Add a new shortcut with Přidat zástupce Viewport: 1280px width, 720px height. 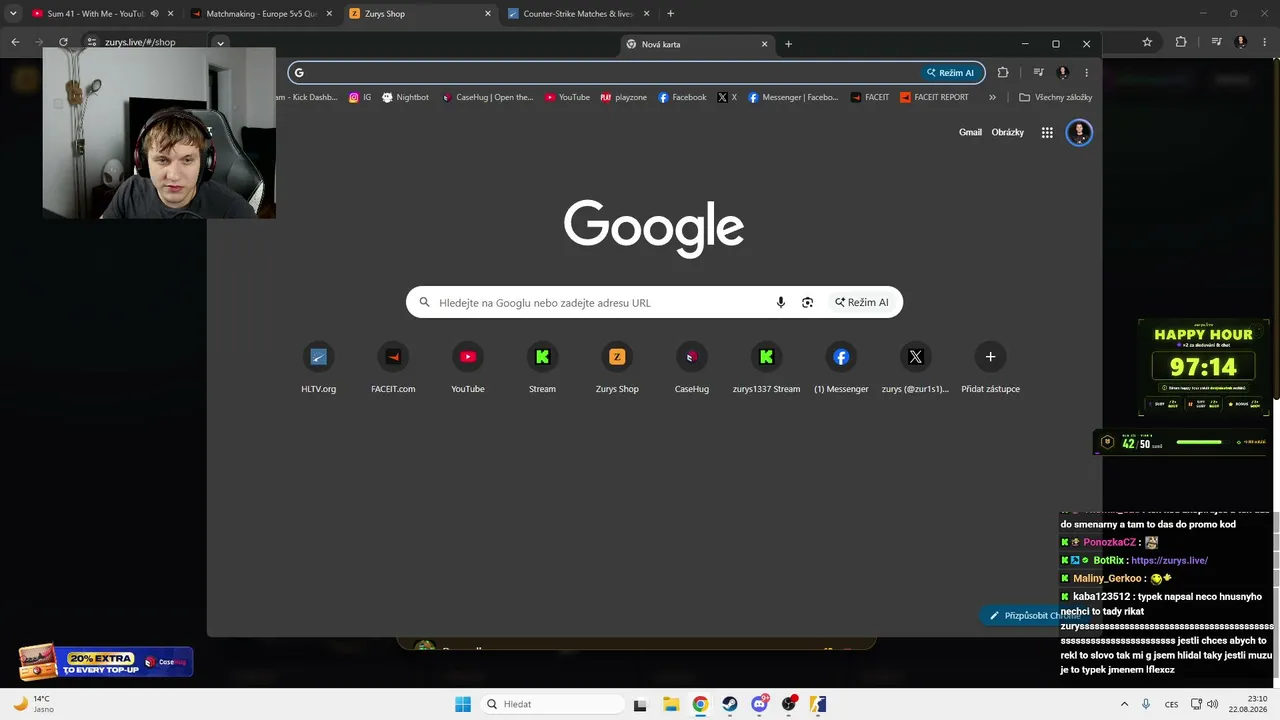point(990,368)
